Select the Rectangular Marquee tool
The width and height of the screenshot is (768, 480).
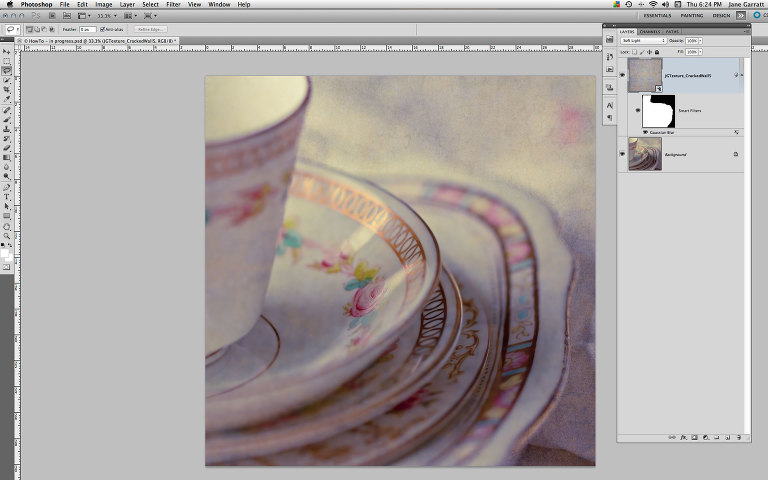pyautogui.click(x=7, y=61)
